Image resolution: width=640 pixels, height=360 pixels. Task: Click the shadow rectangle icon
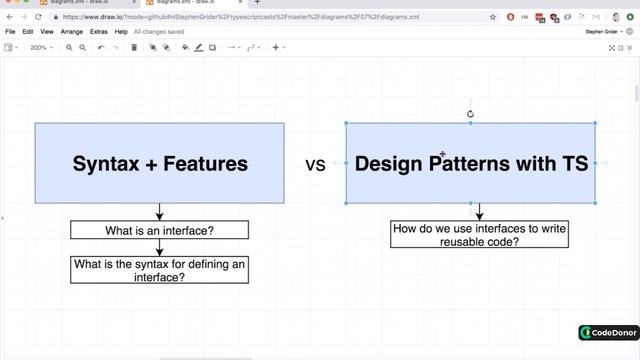[x=212, y=47]
